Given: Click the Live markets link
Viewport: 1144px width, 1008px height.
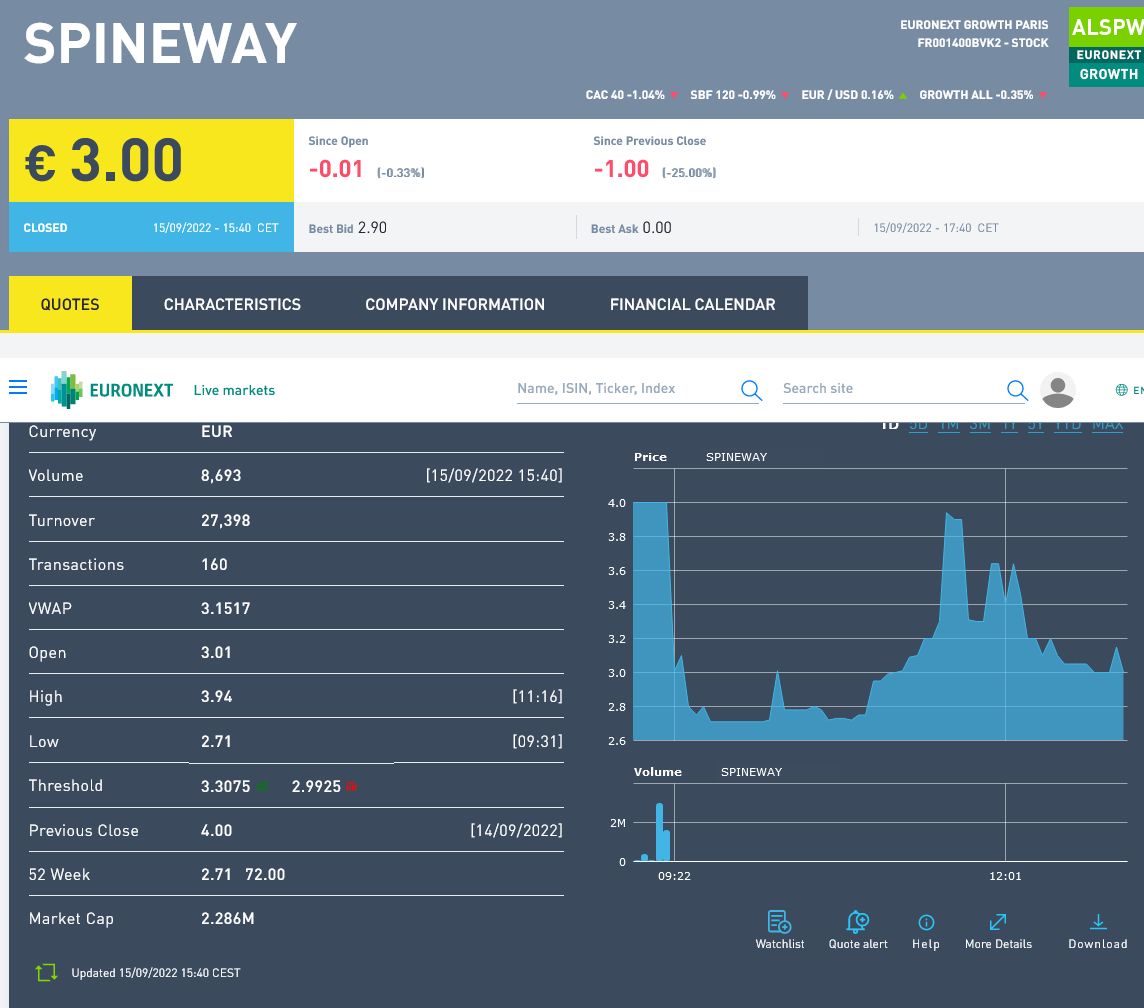Looking at the screenshot, I should [x=233, y=391].
